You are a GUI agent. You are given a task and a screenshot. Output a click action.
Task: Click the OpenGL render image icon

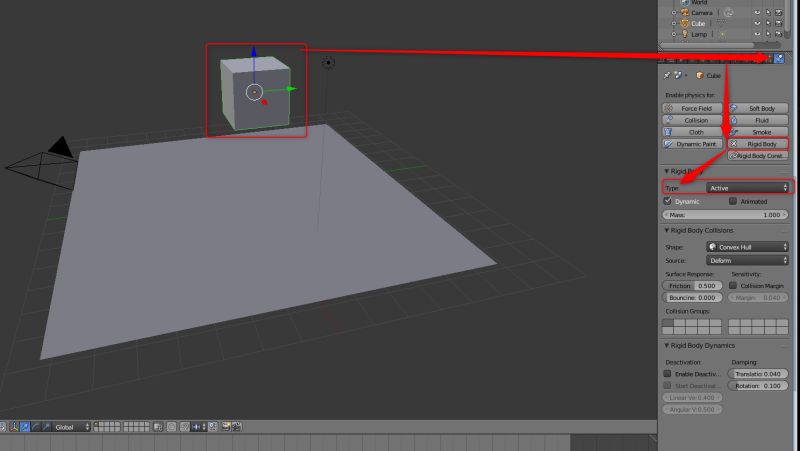point(227,427)
